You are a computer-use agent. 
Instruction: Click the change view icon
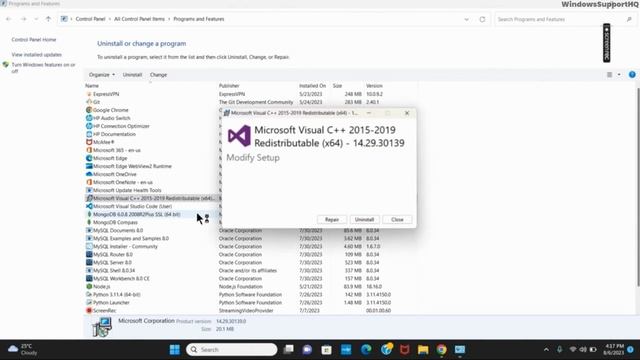tap(609, 75)
